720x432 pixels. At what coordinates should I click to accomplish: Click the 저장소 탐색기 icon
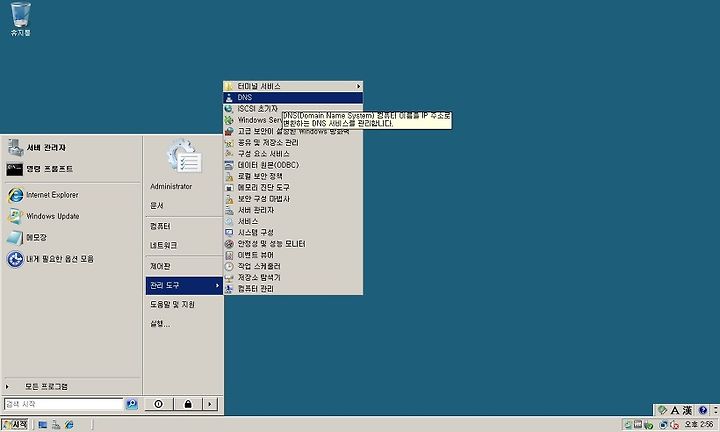(x=229, y=277)
